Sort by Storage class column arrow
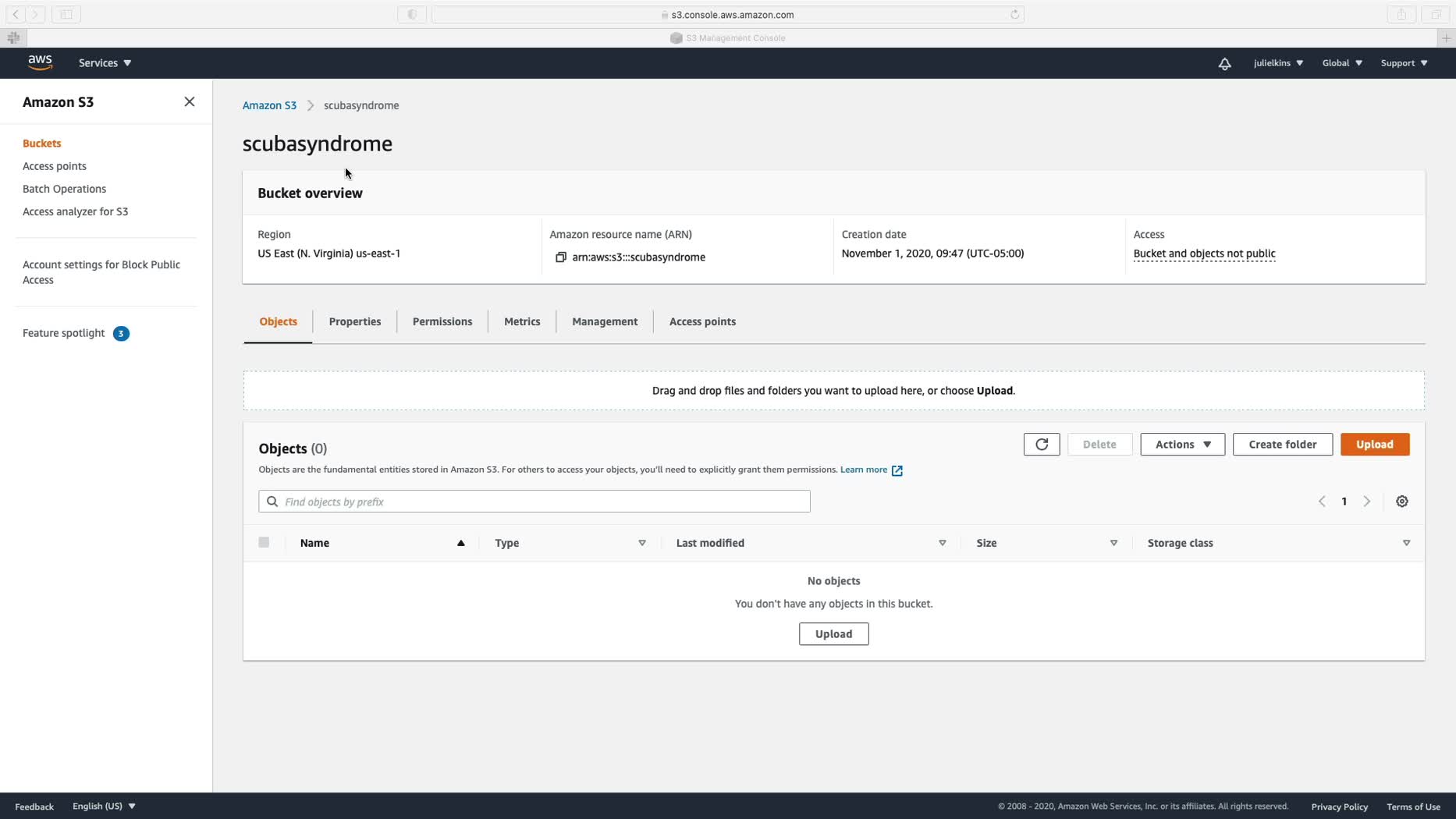The image size is (1456, 819). pyautogui.click(x=1407, y=543)
